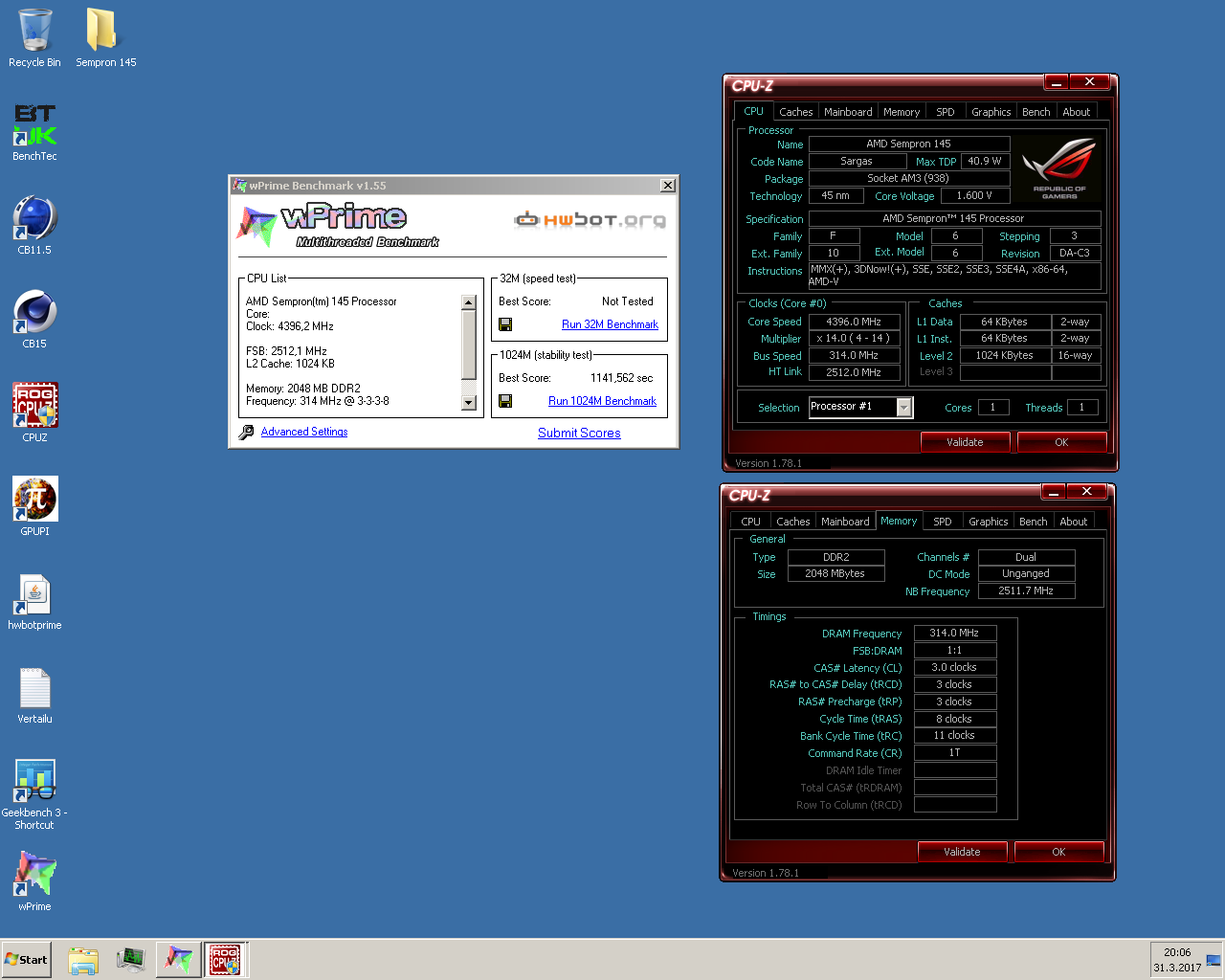Click the CPU List scrollbar down arrow
1225x980 pixels.
469,403
